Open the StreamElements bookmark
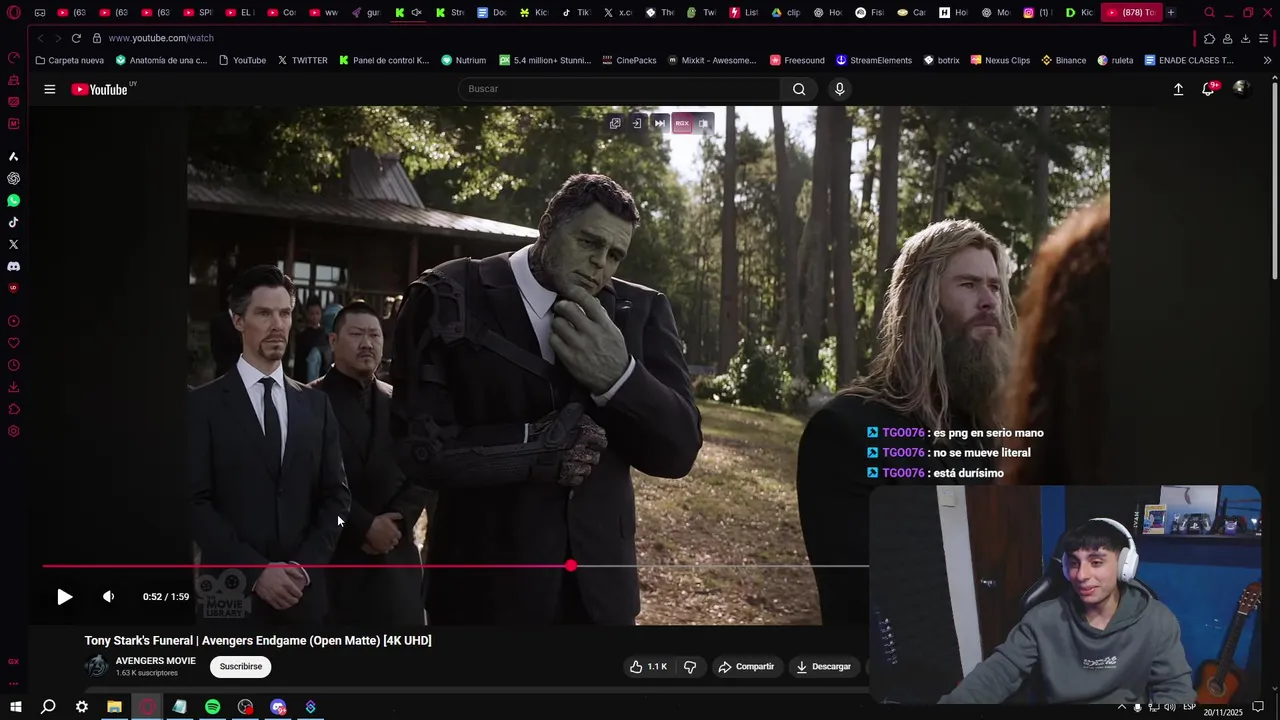 pos(874,60)
